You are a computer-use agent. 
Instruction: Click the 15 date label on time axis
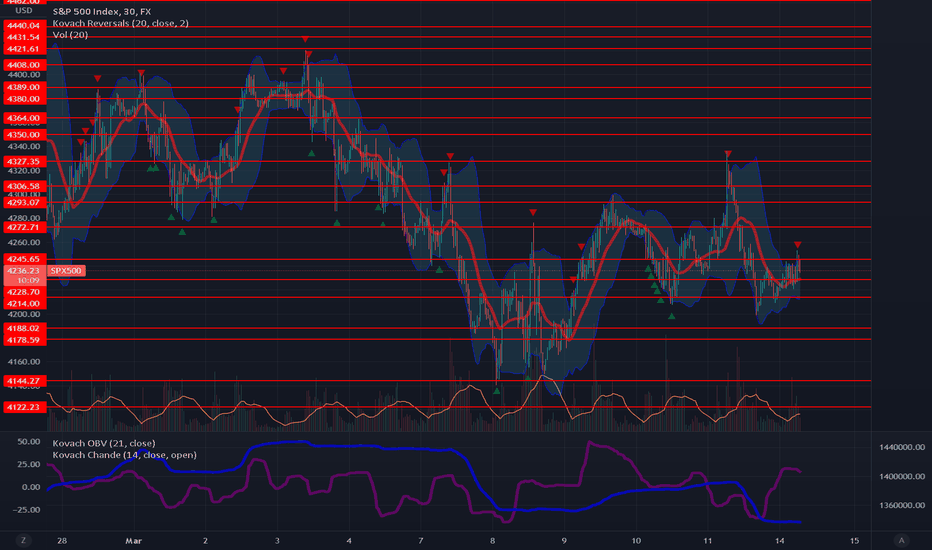point(854,540)
